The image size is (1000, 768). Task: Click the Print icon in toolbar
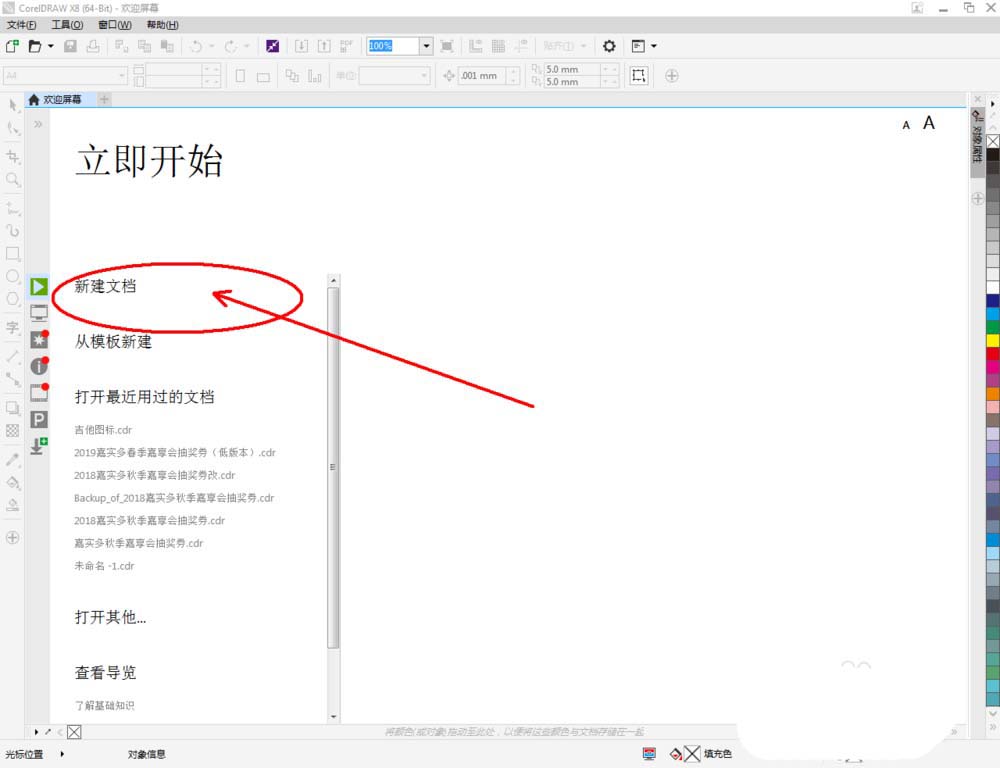(93, 46)
